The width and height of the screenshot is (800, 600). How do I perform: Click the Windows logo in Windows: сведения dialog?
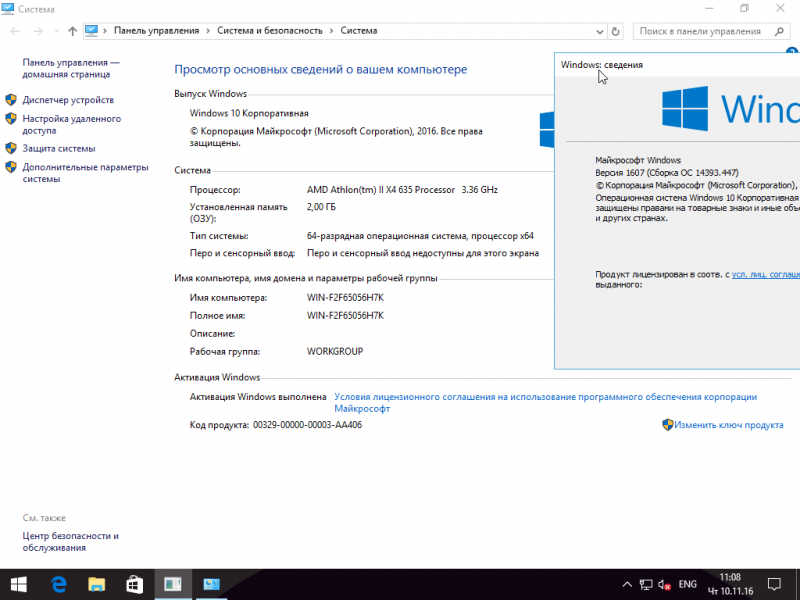point(685,109)
